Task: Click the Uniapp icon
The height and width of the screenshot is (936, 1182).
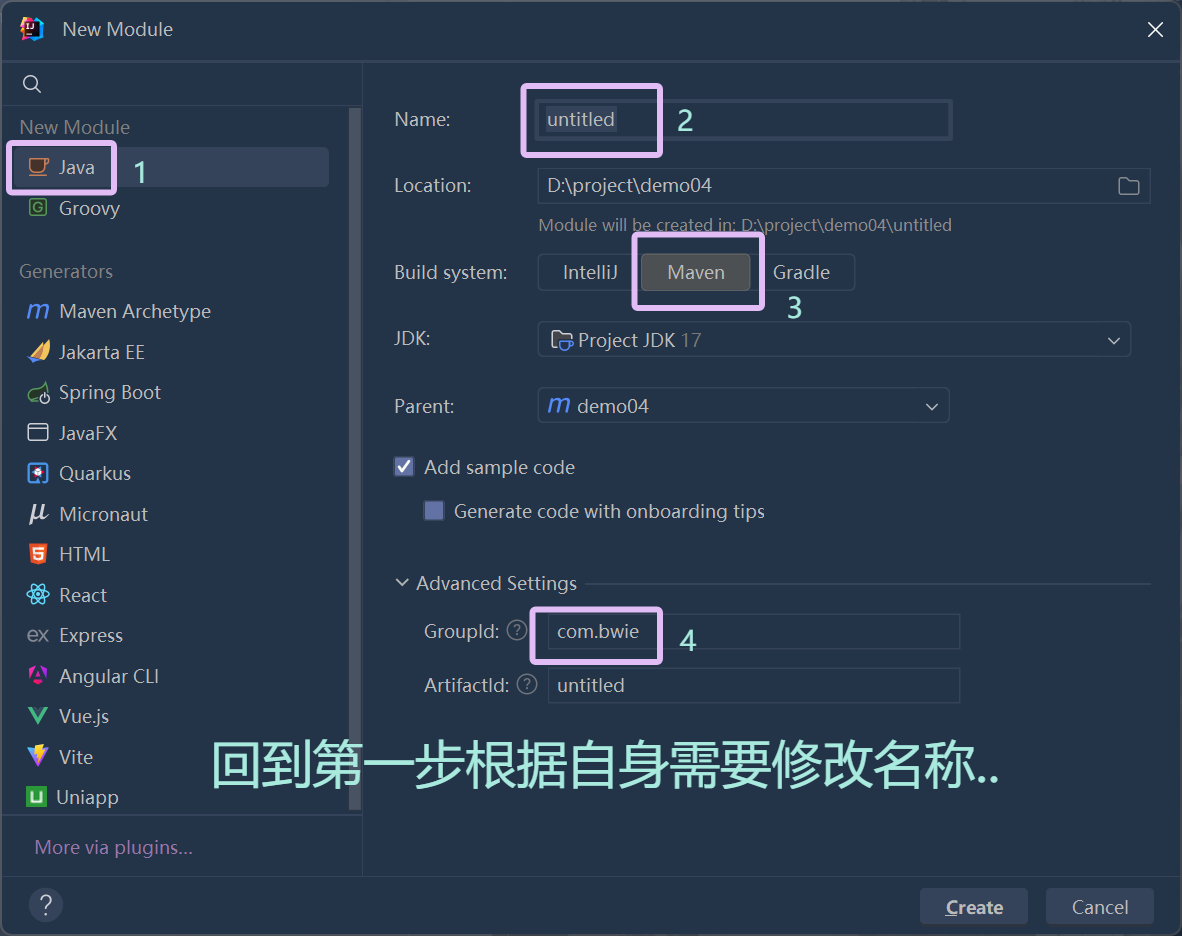Action: click(36, 797)
